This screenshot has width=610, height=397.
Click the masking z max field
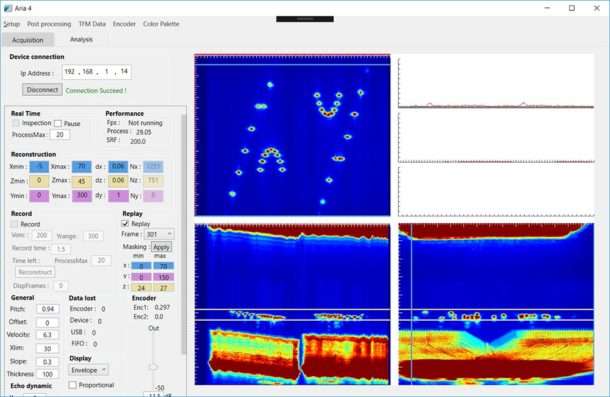(x=163, y=288)
